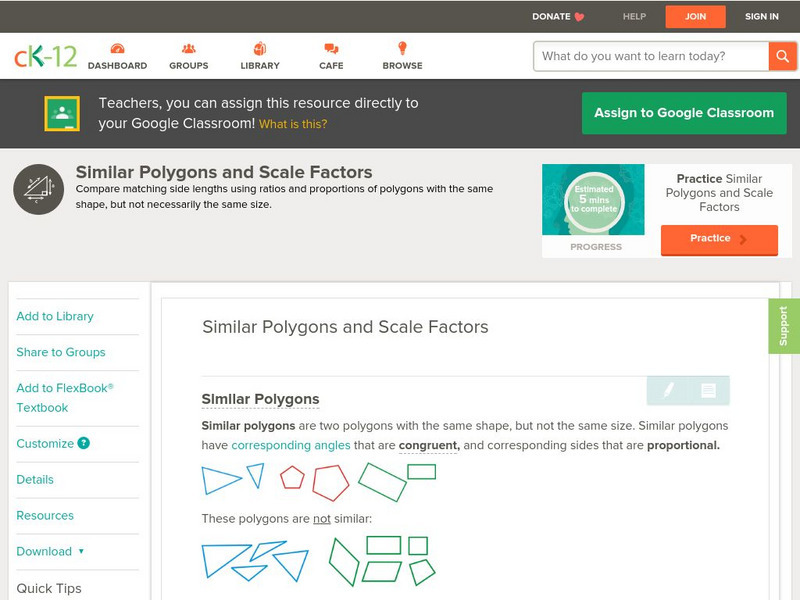The width and height of the screenshot is (800, 600).
Task: Open the Groups icon in navigation
Action: click(x=189, y=49)
